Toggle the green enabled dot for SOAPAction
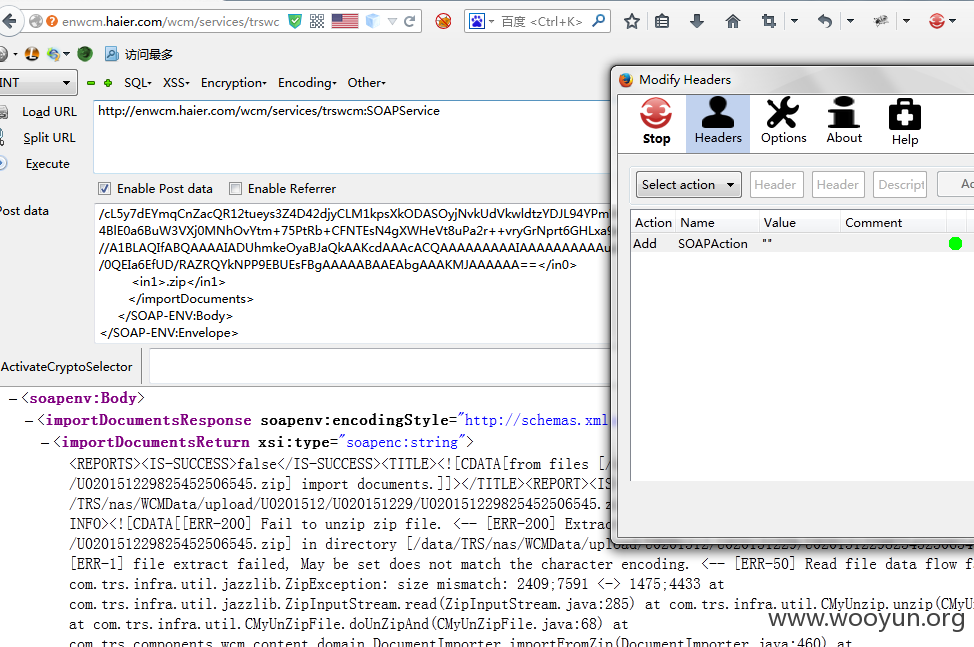The image size is (974, 647). click(x=955, y=243)
